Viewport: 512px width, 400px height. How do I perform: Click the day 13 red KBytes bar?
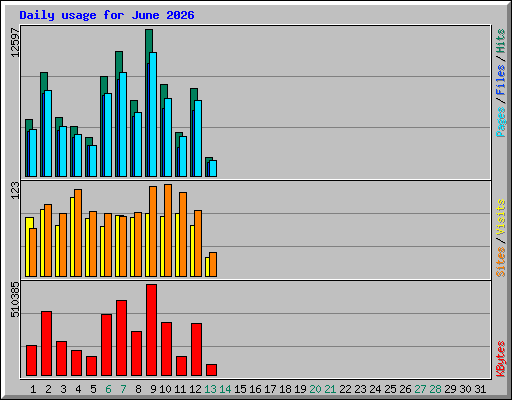[211, 370]
